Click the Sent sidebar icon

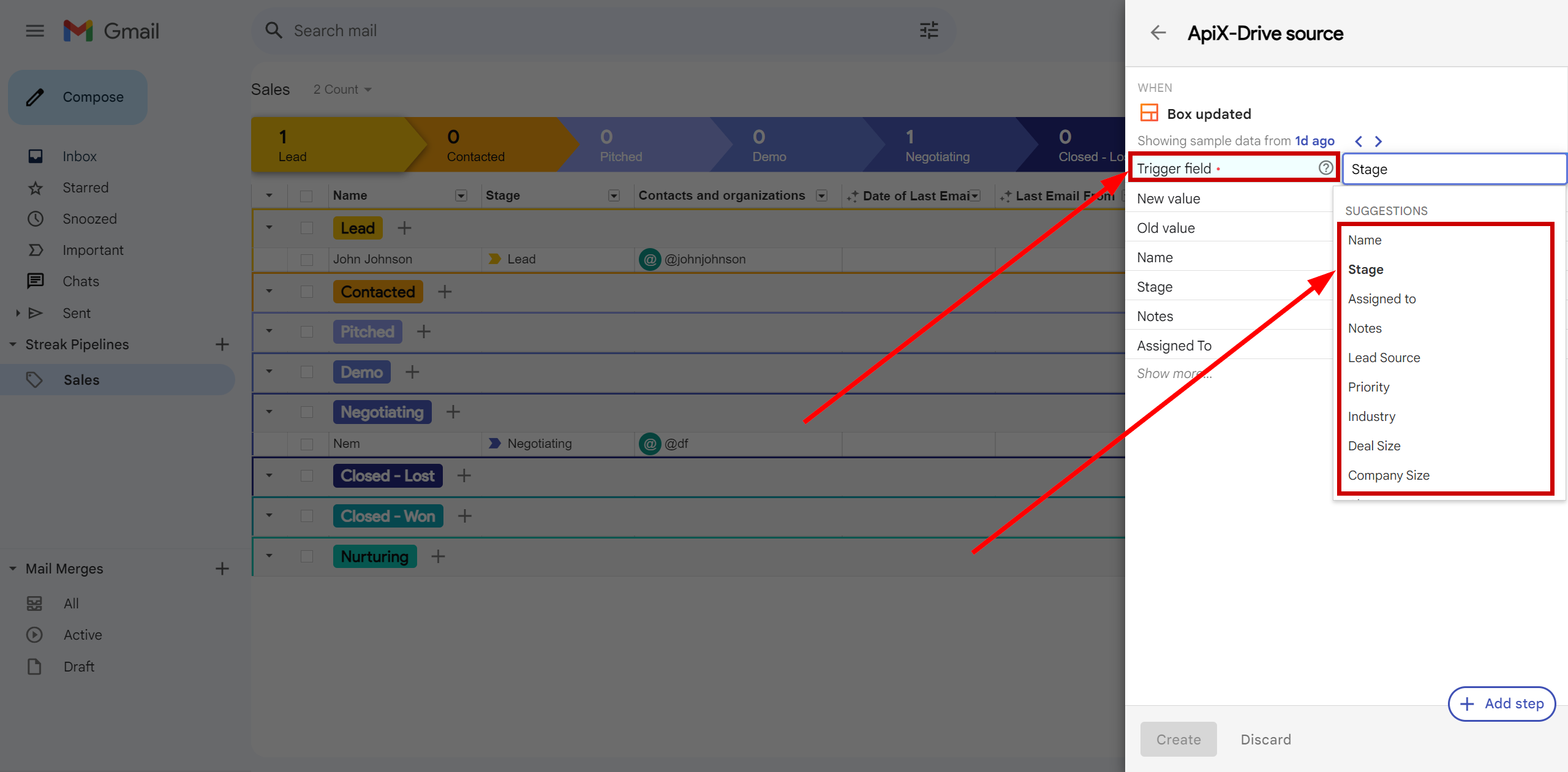coord(35,313)
